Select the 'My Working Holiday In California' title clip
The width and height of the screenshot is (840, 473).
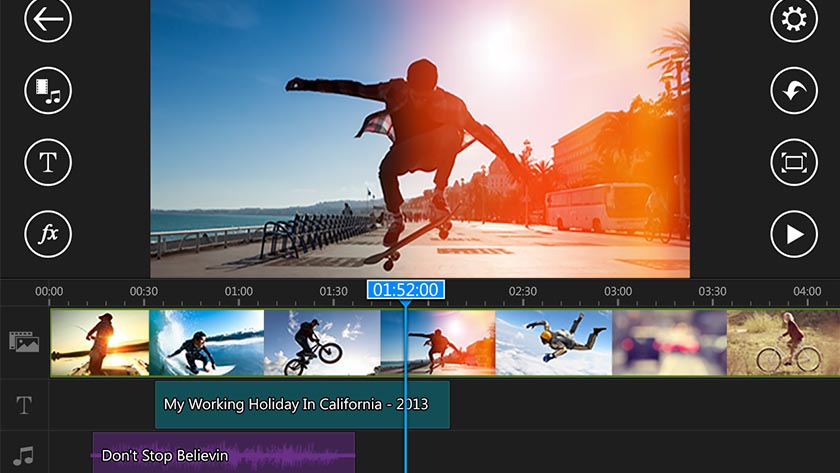pyautogui.click(x=301, y=405)
